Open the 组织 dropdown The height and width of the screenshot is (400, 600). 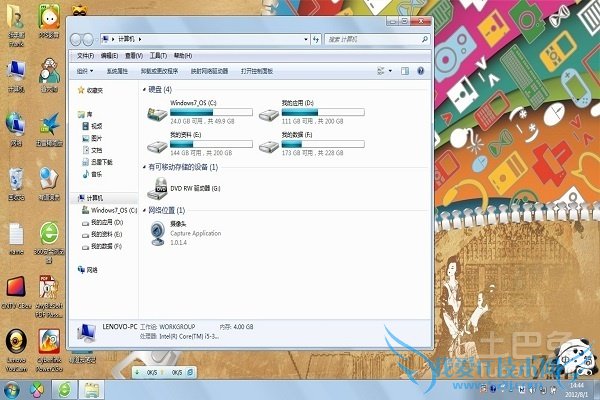coord(85,71)
